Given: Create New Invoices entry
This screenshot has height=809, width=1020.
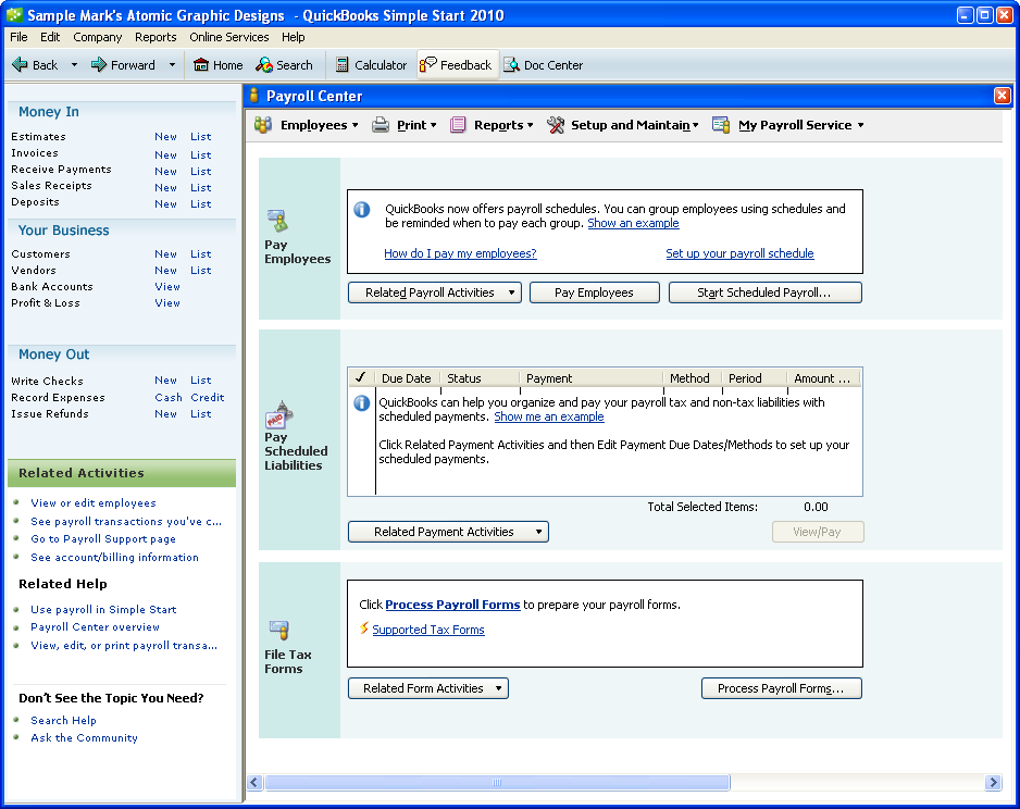Looking at the screenshot, I should pyautogui.click(x=166, y=155).
